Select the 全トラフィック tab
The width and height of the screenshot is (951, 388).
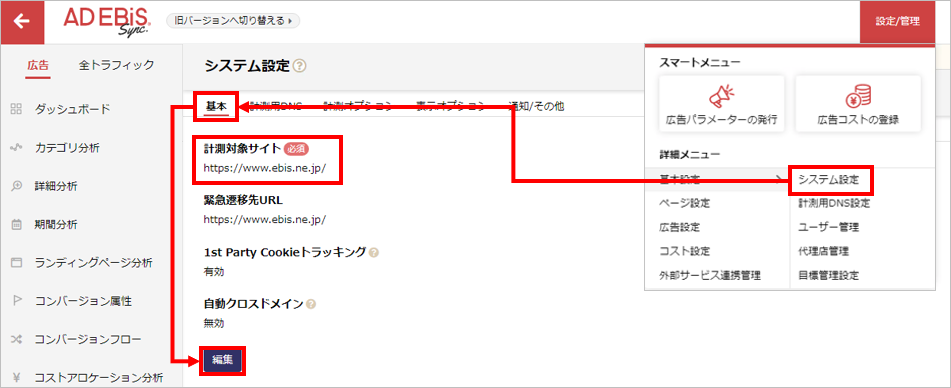116,65
